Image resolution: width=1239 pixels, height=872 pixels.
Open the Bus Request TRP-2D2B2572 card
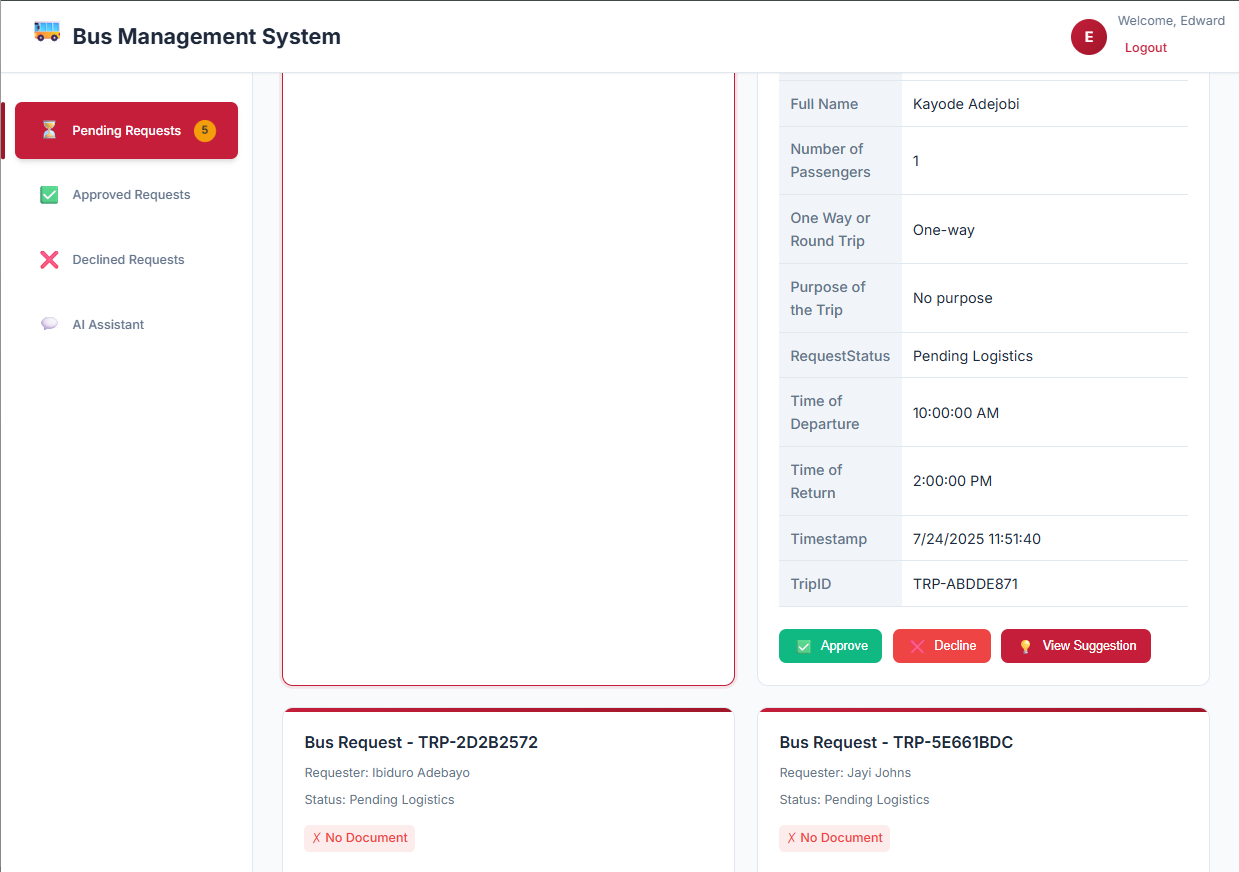[421, 742]
